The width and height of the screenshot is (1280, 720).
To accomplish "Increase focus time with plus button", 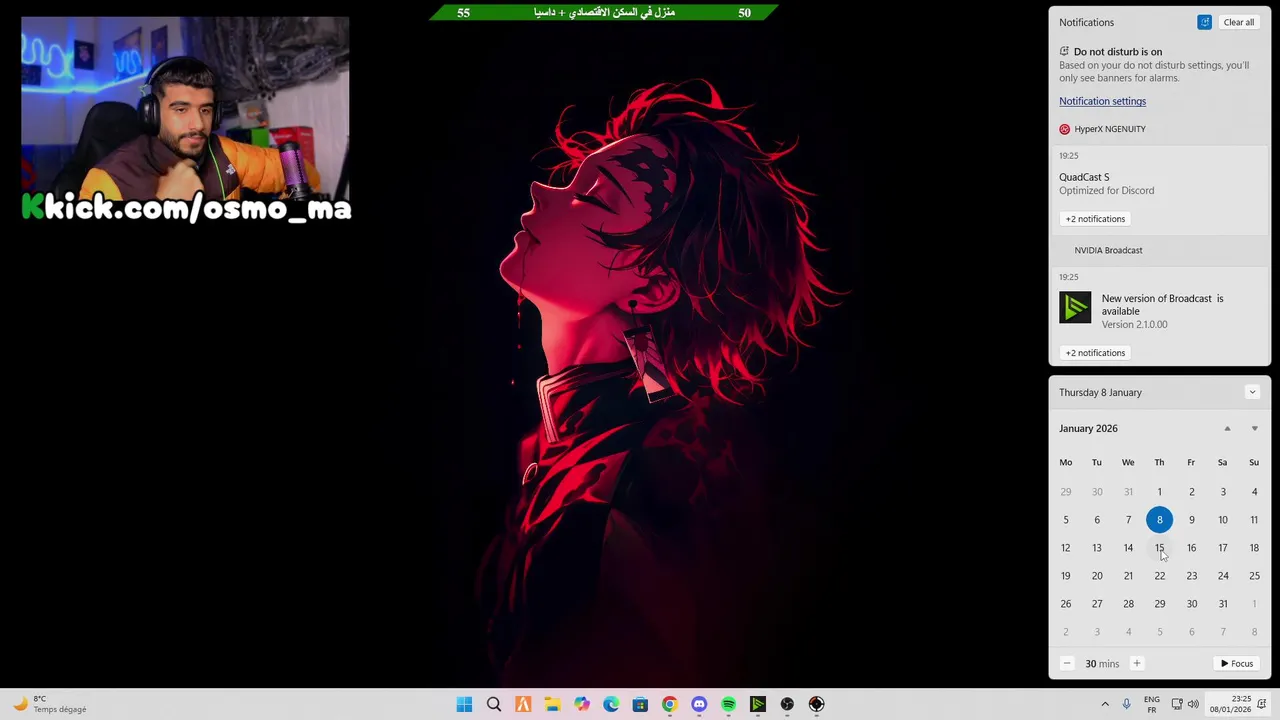I will [1136, 663].
